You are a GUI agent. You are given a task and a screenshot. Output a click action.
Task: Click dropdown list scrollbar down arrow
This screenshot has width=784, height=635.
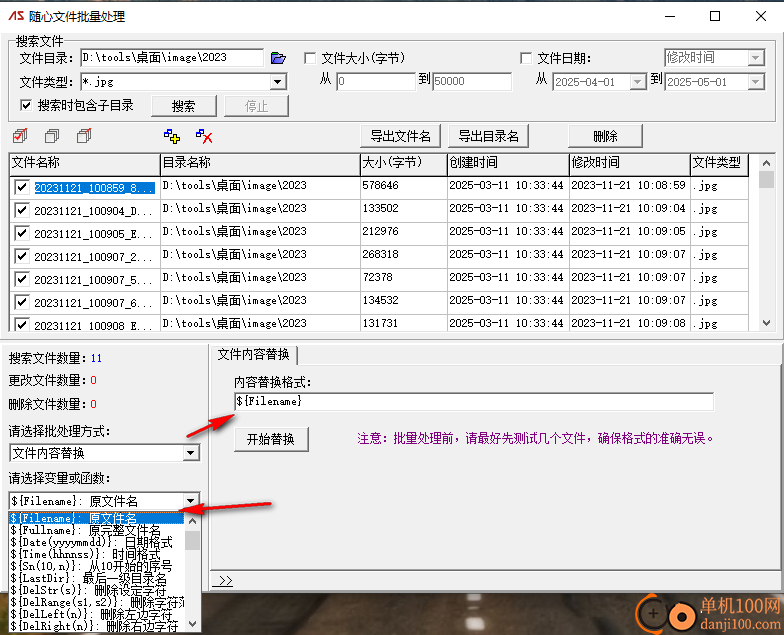click(x=192, y=624)
